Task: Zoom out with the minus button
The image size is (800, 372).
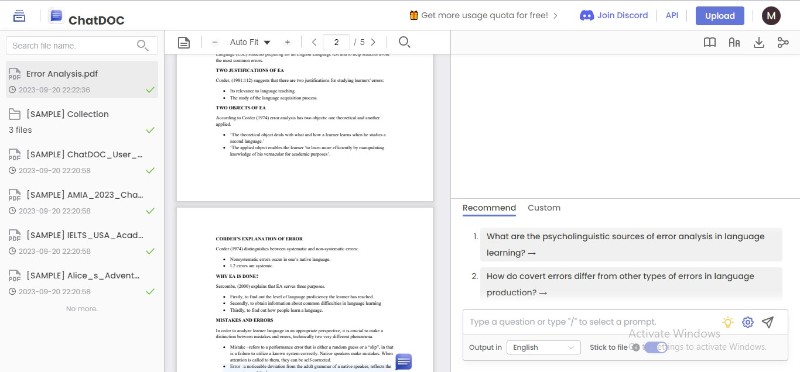Action: point(215,42)
